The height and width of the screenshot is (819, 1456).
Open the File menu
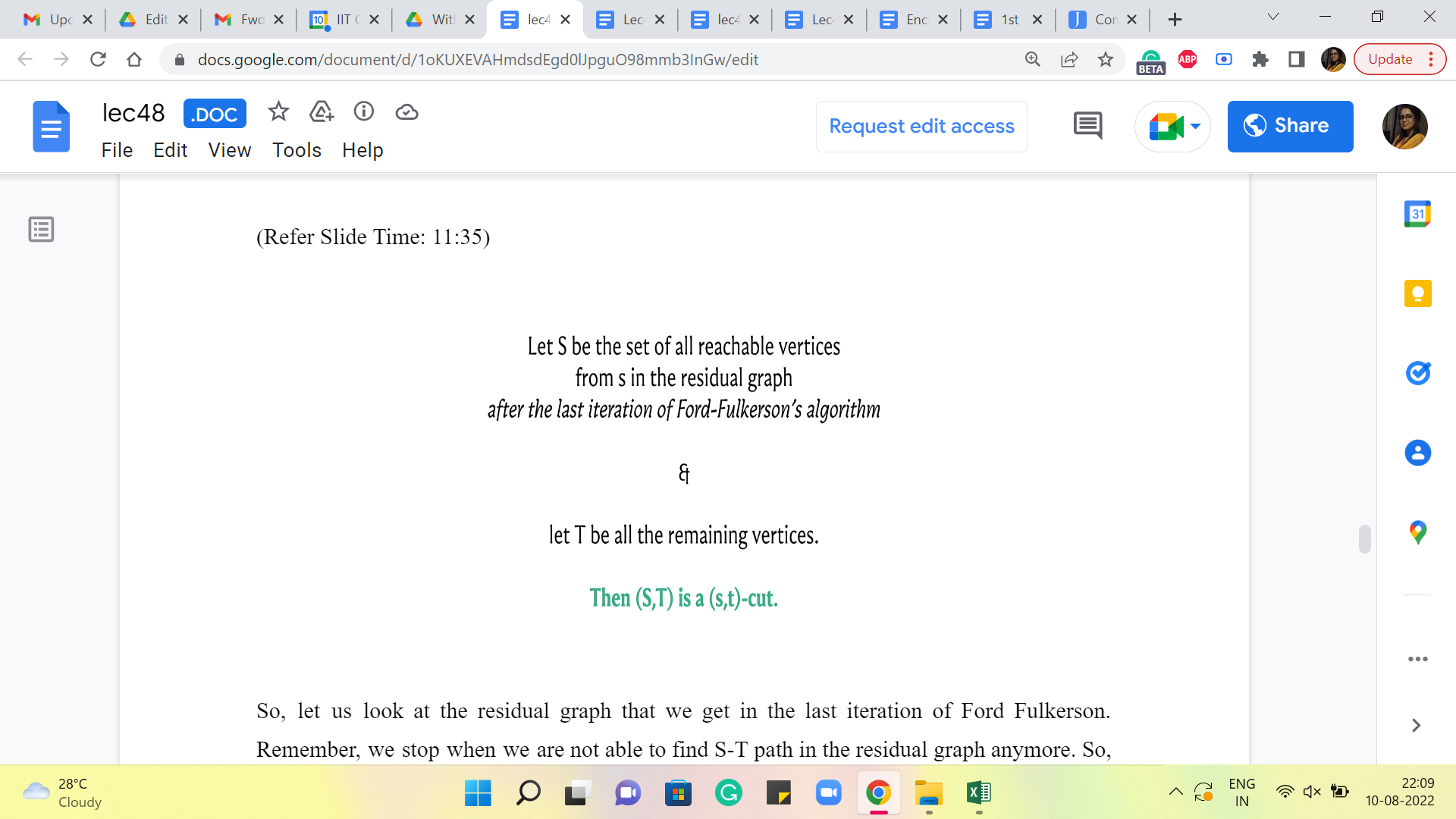click(117, 150)
